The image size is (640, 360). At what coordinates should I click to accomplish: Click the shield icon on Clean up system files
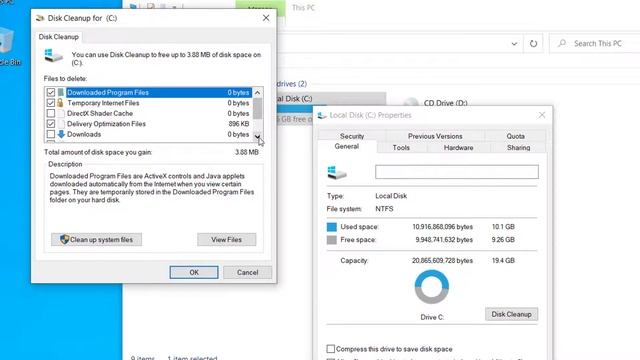tap(64, 239)
